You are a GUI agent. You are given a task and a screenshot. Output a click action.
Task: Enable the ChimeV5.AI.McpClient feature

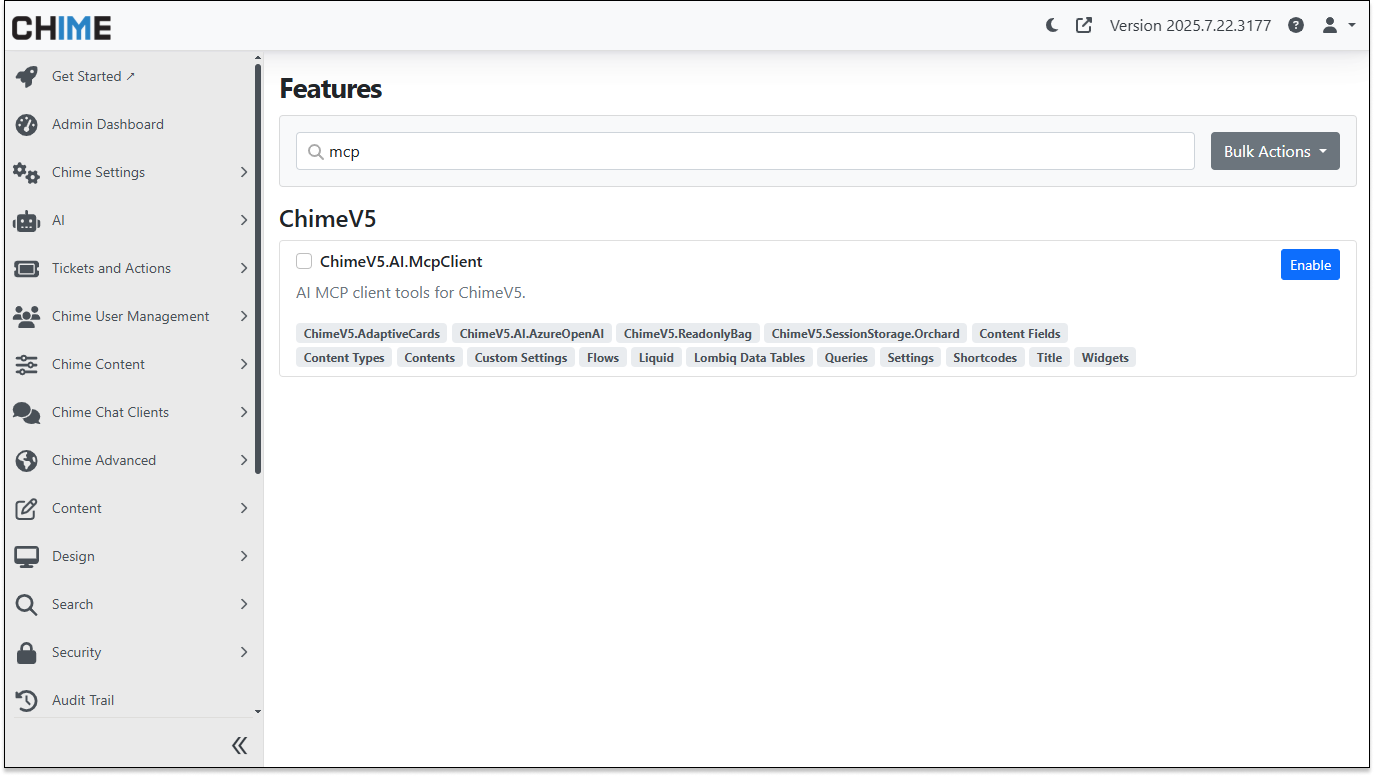tap(1310, 265)
